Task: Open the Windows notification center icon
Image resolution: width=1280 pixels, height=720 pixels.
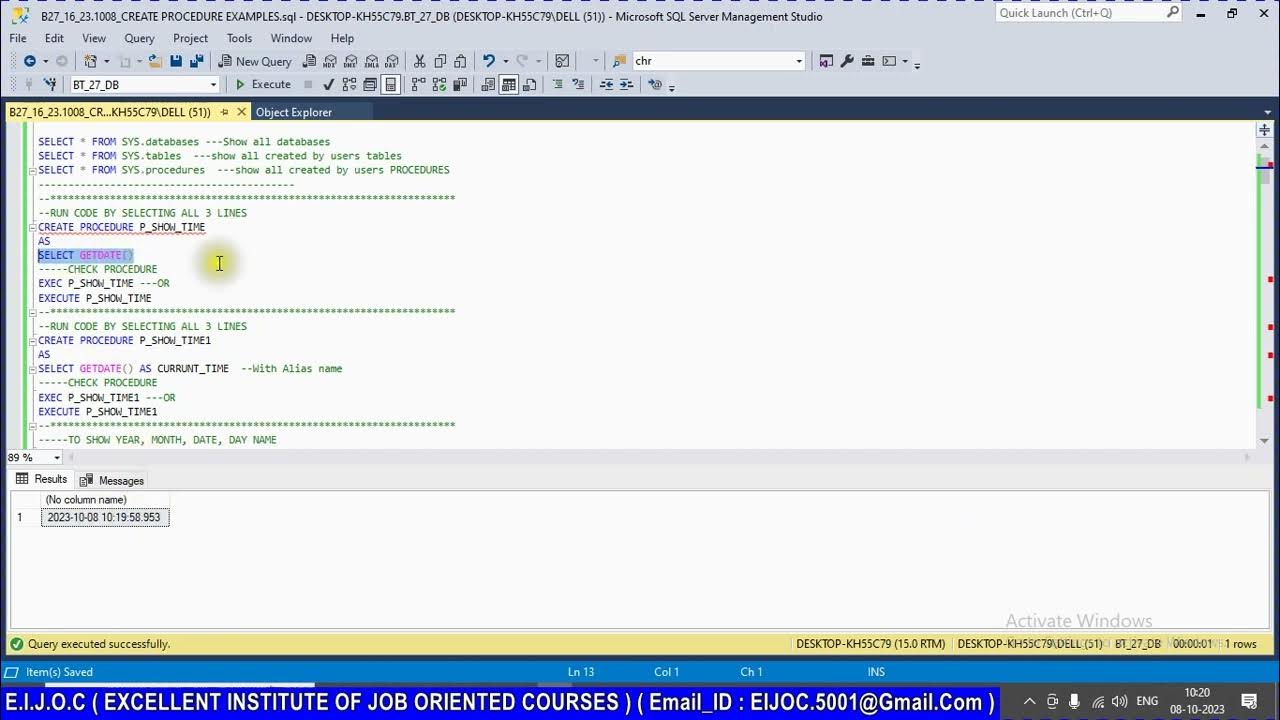Action: pos(1249,701)
